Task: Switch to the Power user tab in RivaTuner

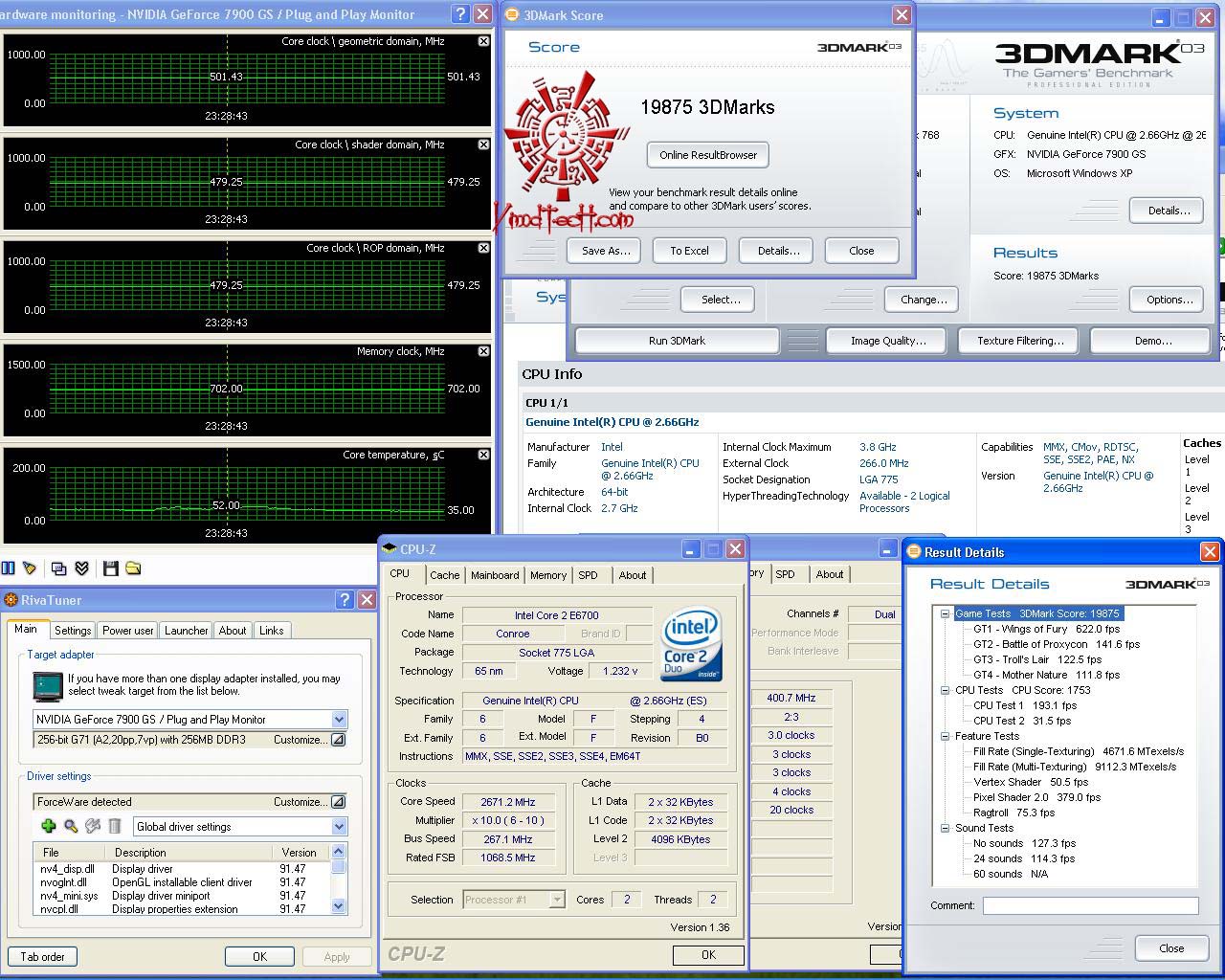Action: (128, 631)
